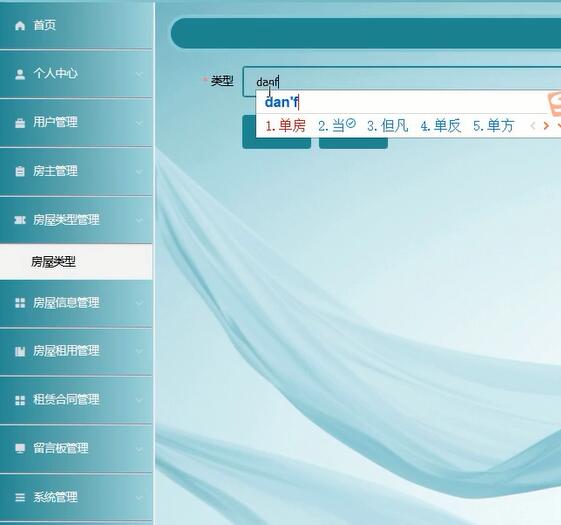Expand the 房屋信息管理 menu chevron
This screenshot has height=525, width=561.
(x=139, y=303)
